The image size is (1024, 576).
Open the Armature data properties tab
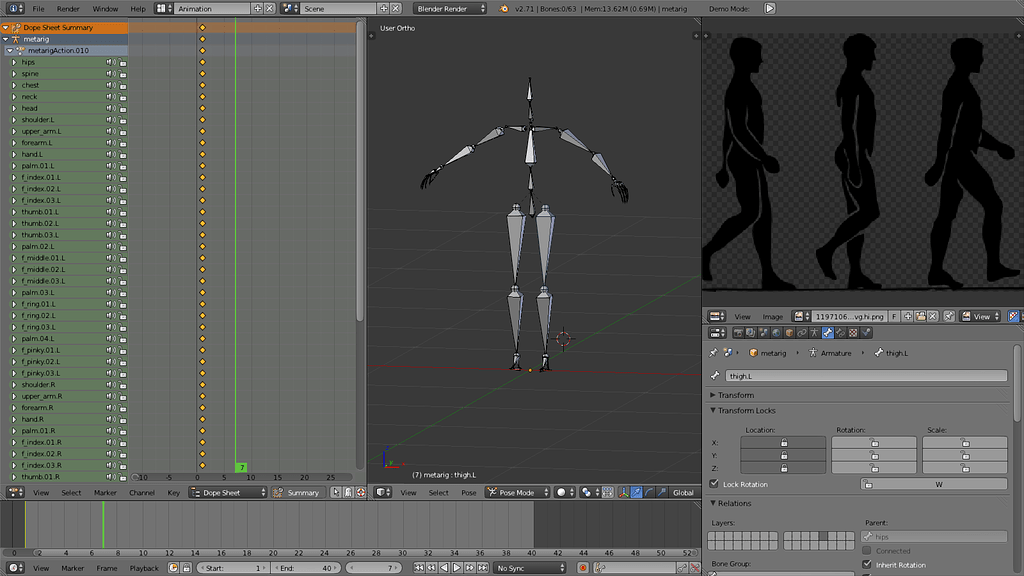point(814,333)
